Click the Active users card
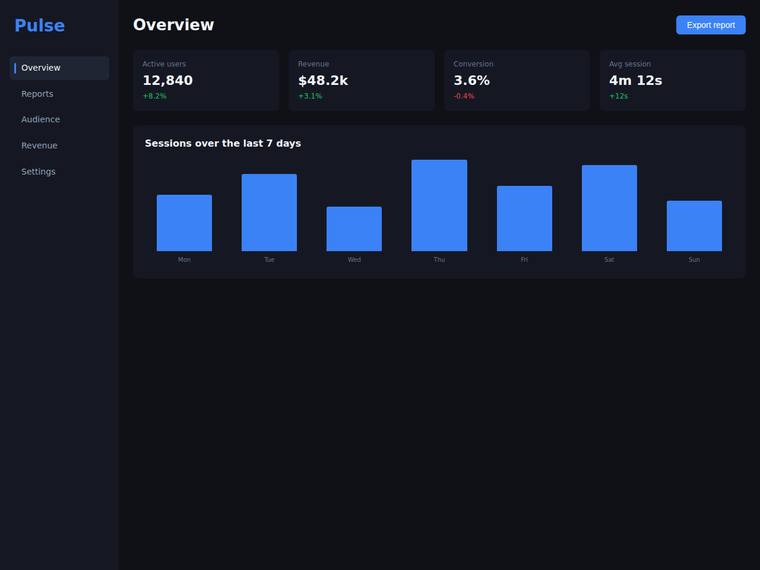The height and width of the screenshot is (570, 760). coord(206,80)
